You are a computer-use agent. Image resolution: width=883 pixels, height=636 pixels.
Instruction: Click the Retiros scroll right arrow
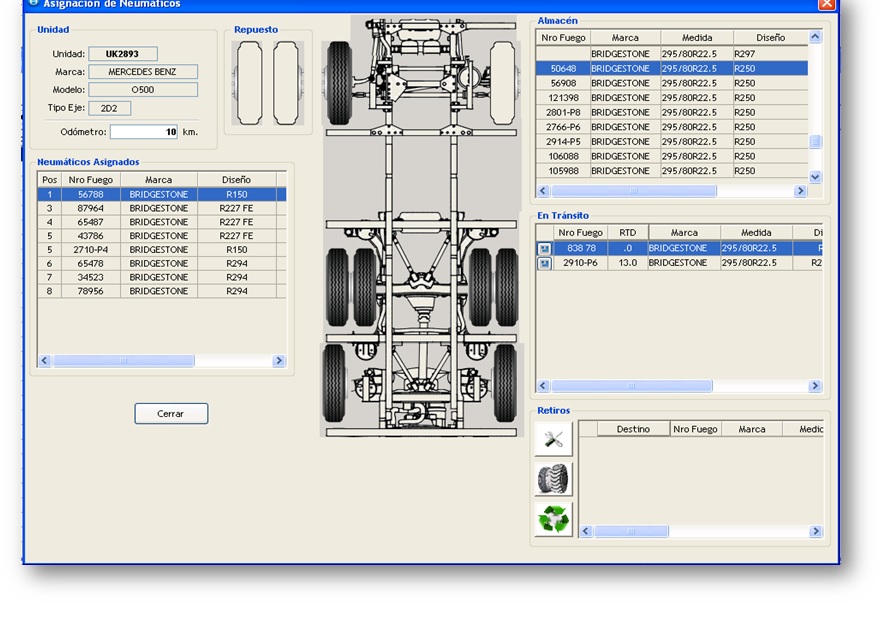[x=815, y=531]
